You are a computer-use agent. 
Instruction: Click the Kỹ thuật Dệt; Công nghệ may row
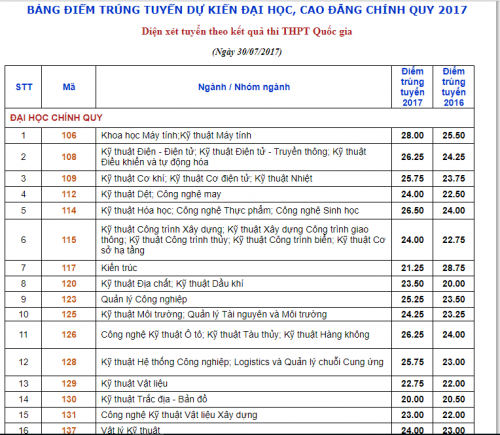240,194
